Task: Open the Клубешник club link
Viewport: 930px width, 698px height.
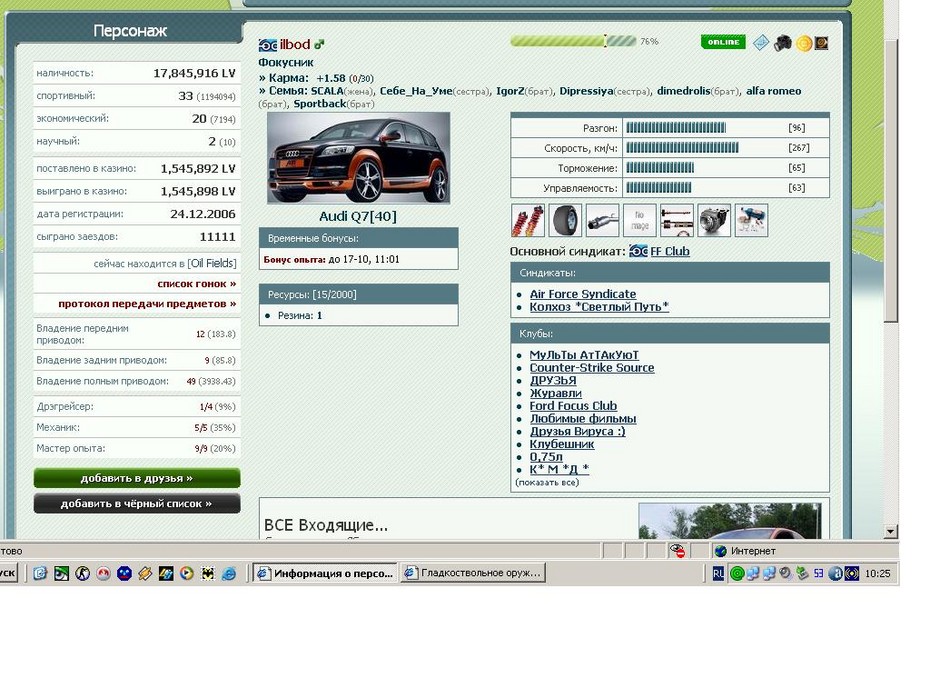Action: tap(562, 444)
